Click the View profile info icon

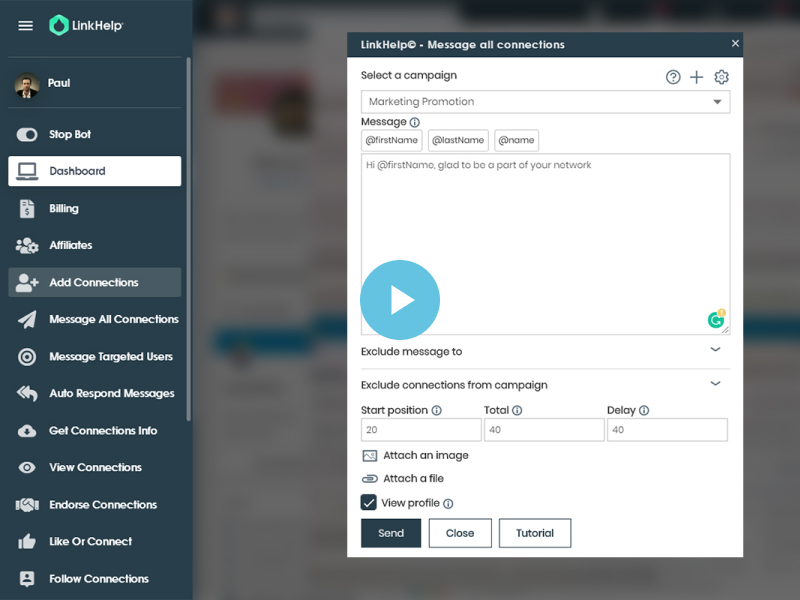[448, 504]
